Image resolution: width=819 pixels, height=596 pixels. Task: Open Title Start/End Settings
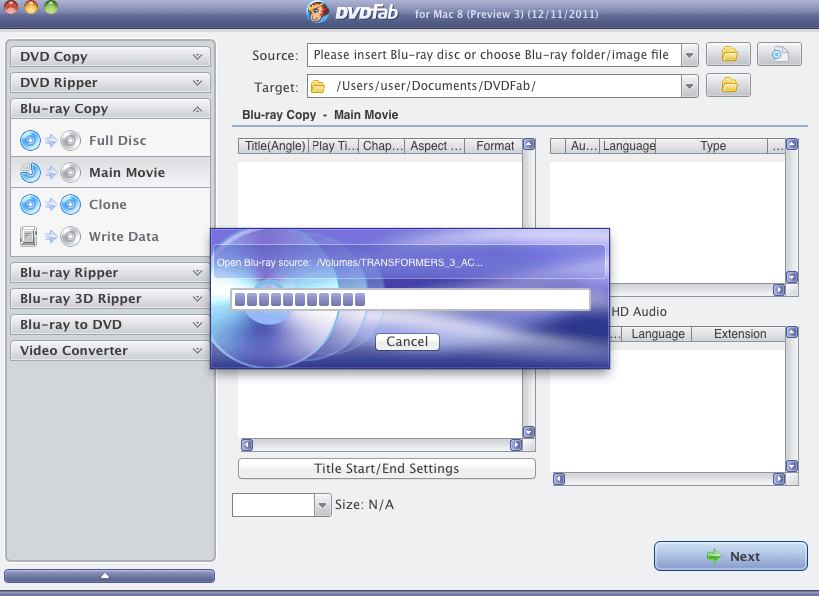pyautogui.click(x=387, y=469)
